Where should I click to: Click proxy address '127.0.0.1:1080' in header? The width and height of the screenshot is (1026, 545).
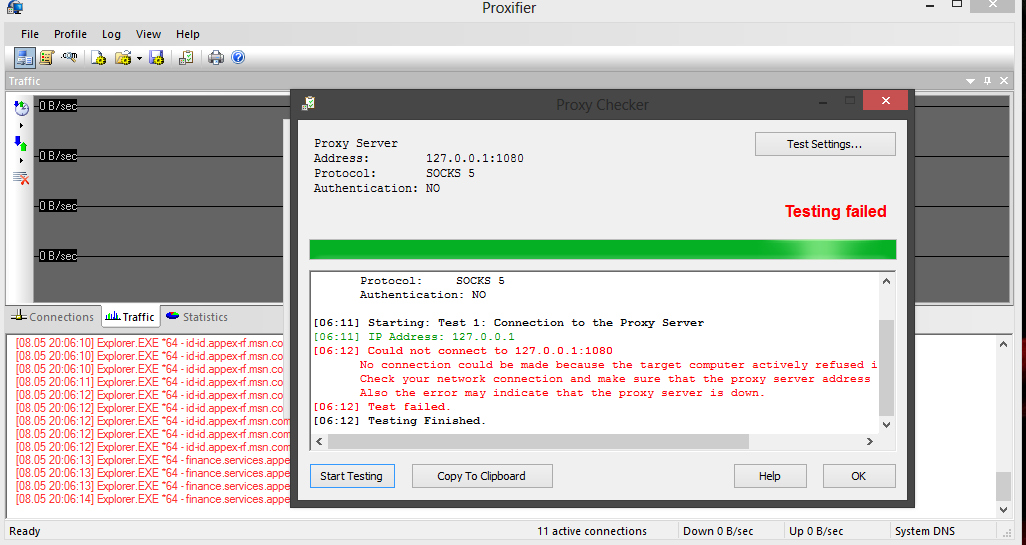tap(475, 158)
